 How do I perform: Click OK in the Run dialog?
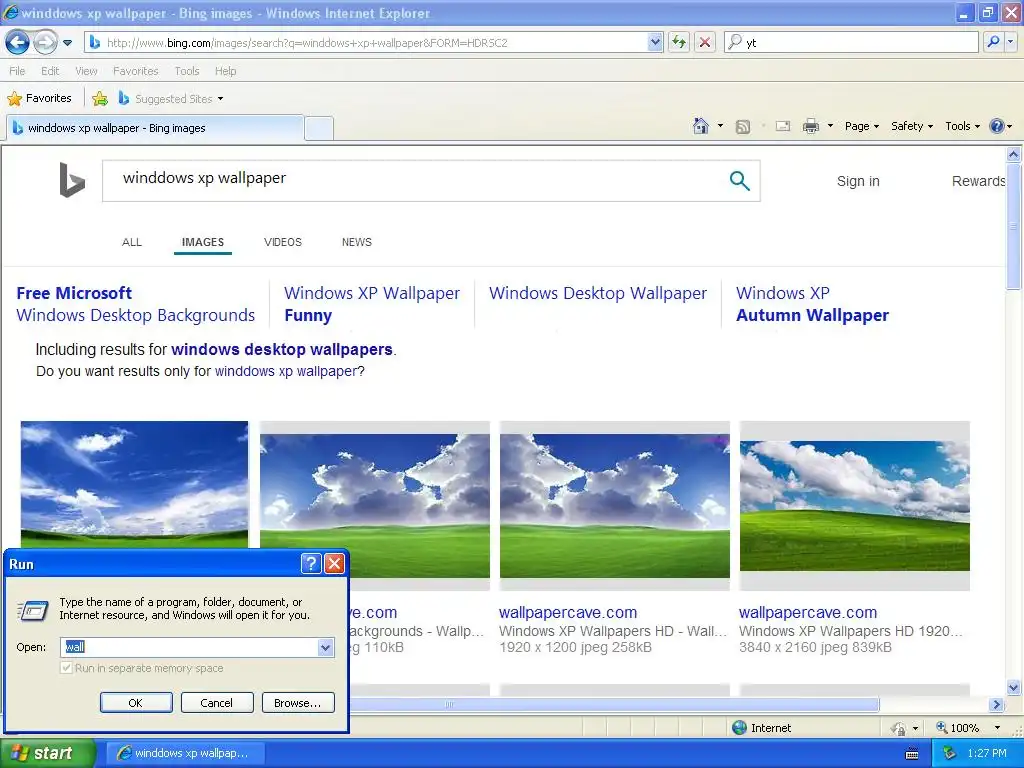(x=136, y=703)
